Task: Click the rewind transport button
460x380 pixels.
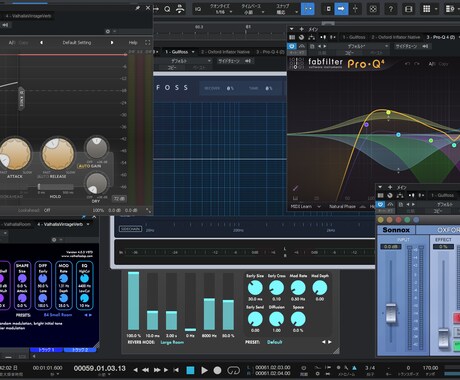Action: point(146,370)
